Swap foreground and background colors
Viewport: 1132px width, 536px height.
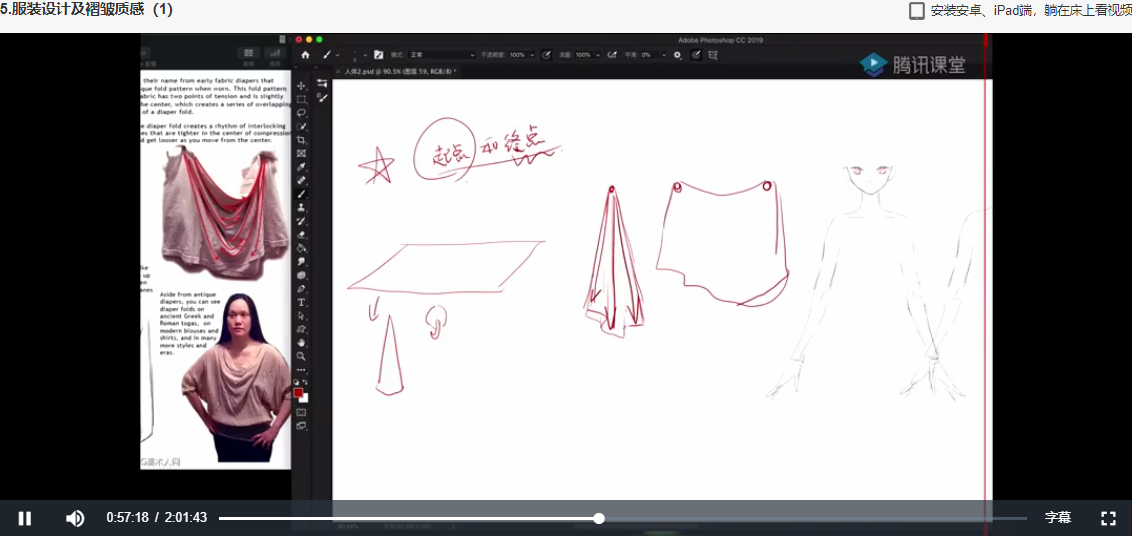coord(305,380)
